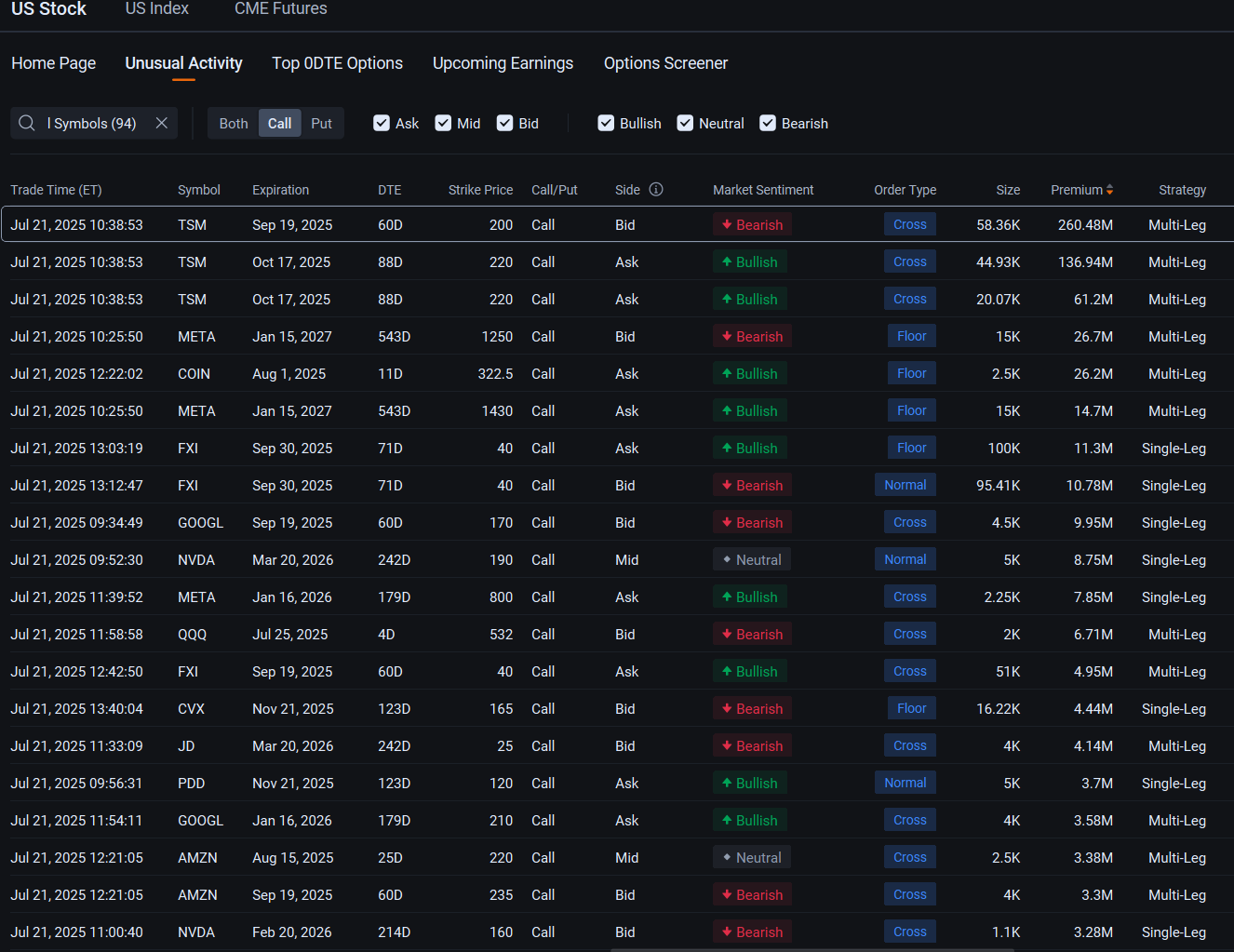This screenshot has height=952, width=1234.
Task: Click Normal order type on PDD row
Action: [905, 784]
